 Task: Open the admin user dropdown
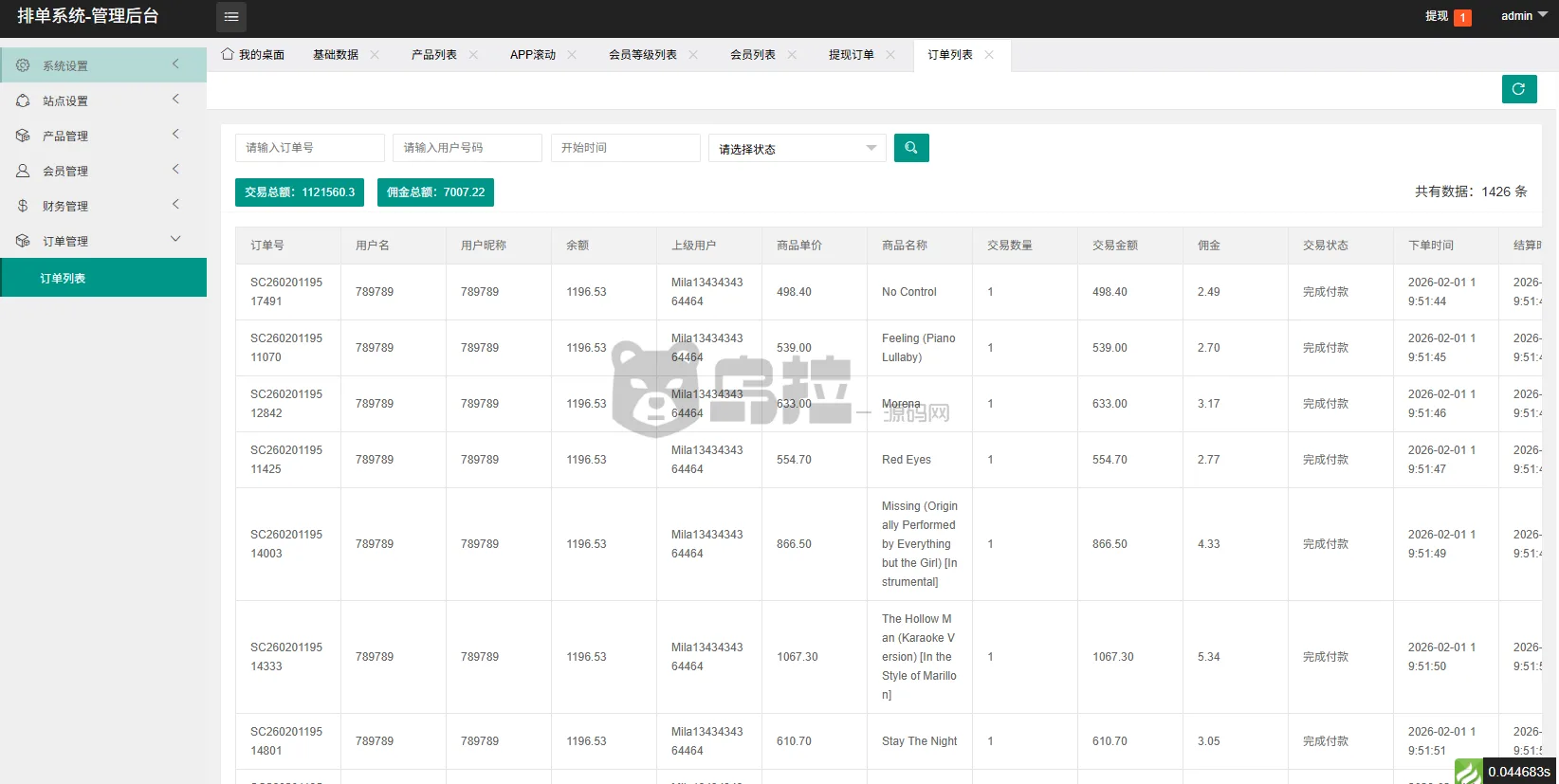1524,16
